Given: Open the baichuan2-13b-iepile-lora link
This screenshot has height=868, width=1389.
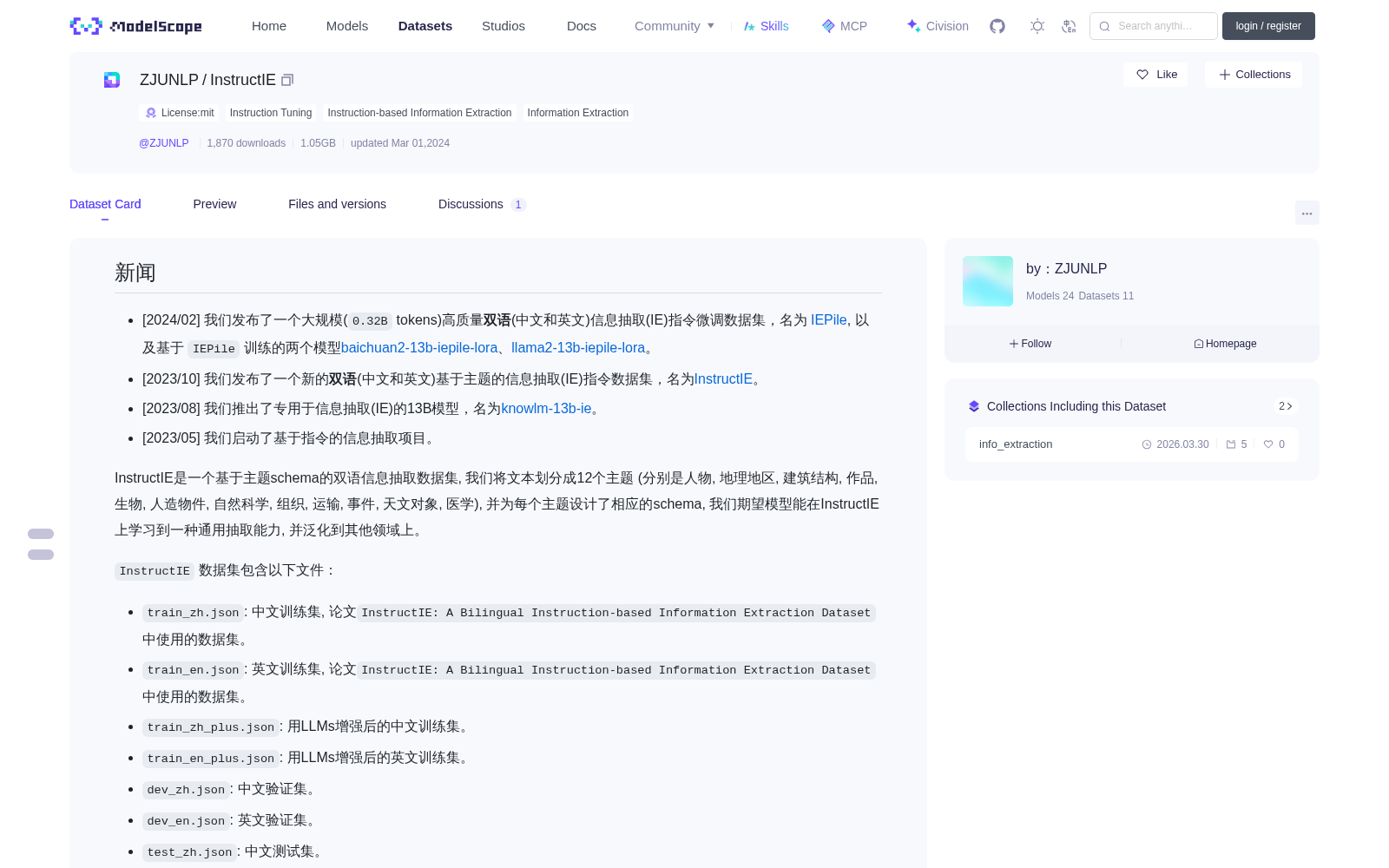Looking at the screenshot, I should click(419, 348).
